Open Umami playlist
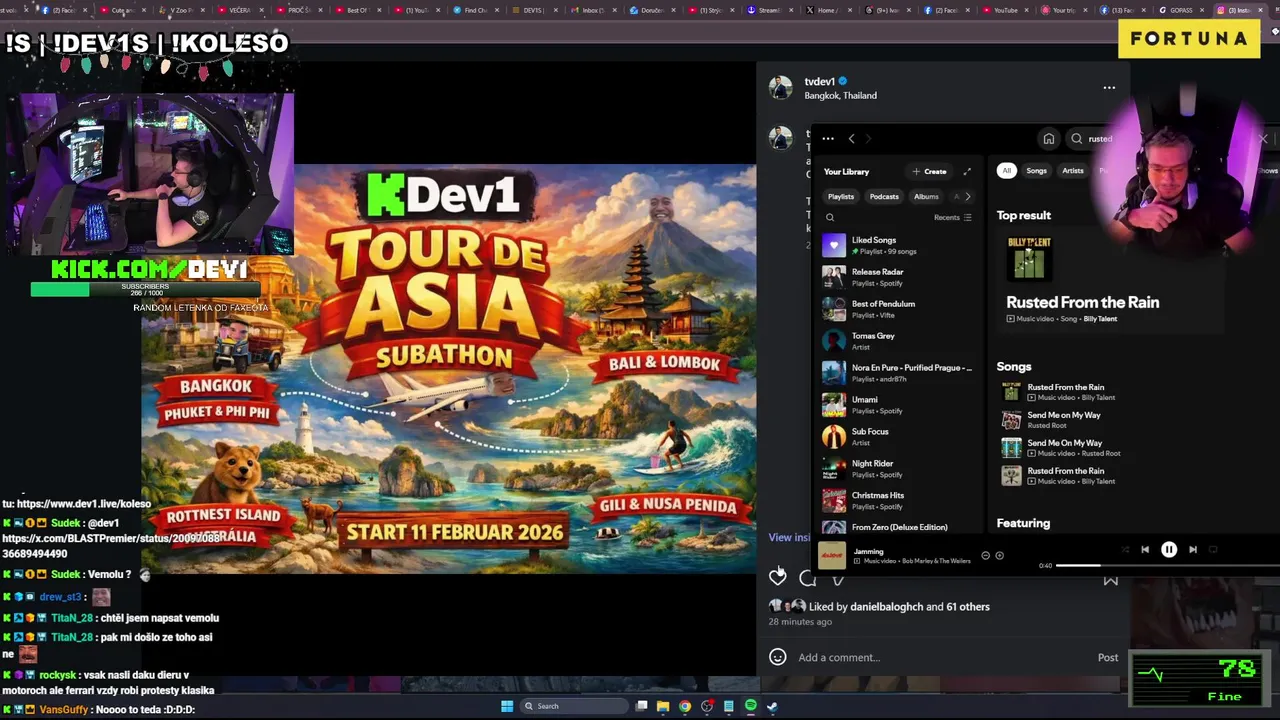The height and width of the screenshot is (720, 1280). tap(897, 405)
